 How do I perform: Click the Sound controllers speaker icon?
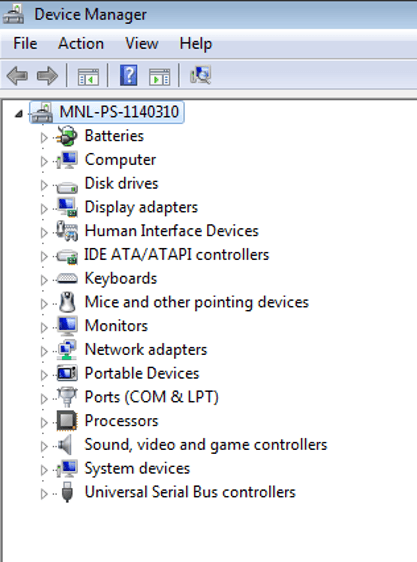coord(66,445)
